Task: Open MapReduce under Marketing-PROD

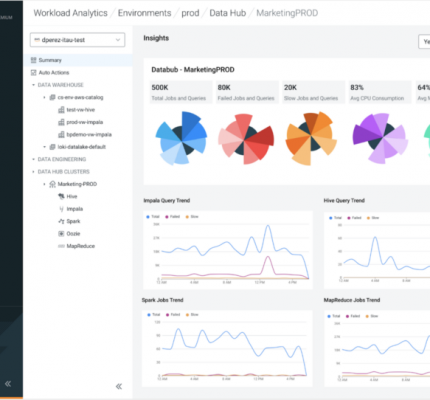Action: click(x=81, y=246)
